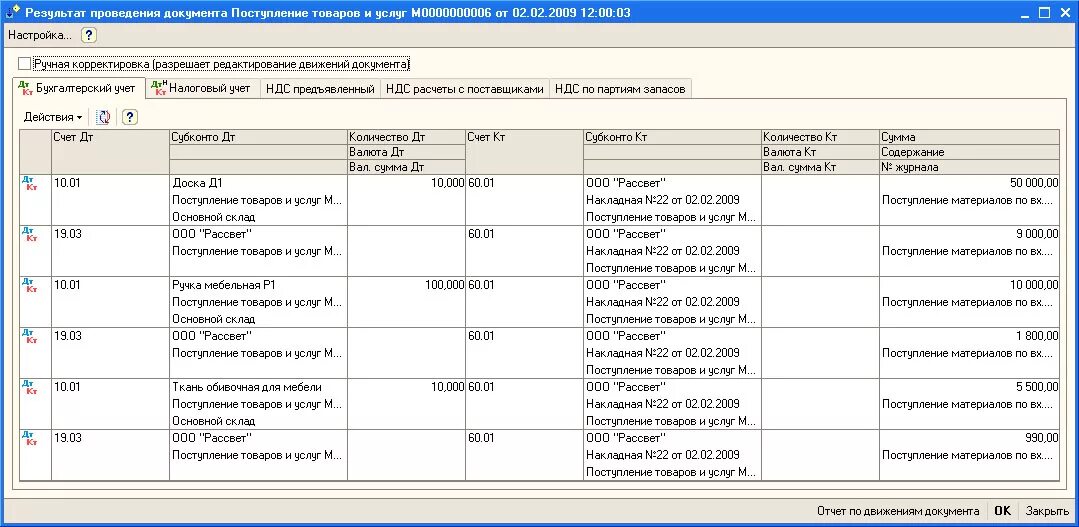Select ООО "Рассвет" debit subconto in the 1 800,00 row
1079x527 pixels.
[258, 336]
